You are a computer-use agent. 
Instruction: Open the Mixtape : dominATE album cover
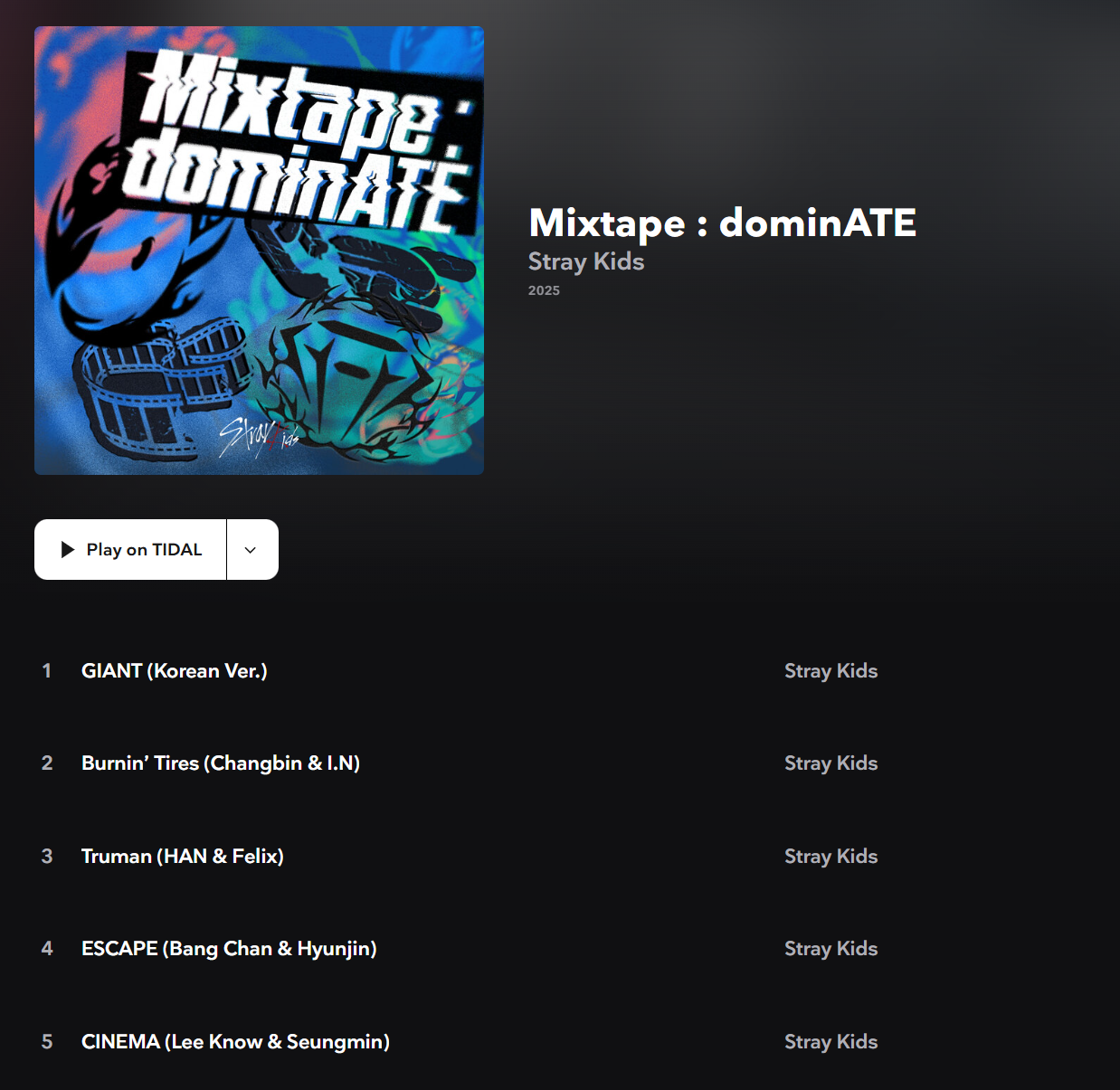[259, 251]
